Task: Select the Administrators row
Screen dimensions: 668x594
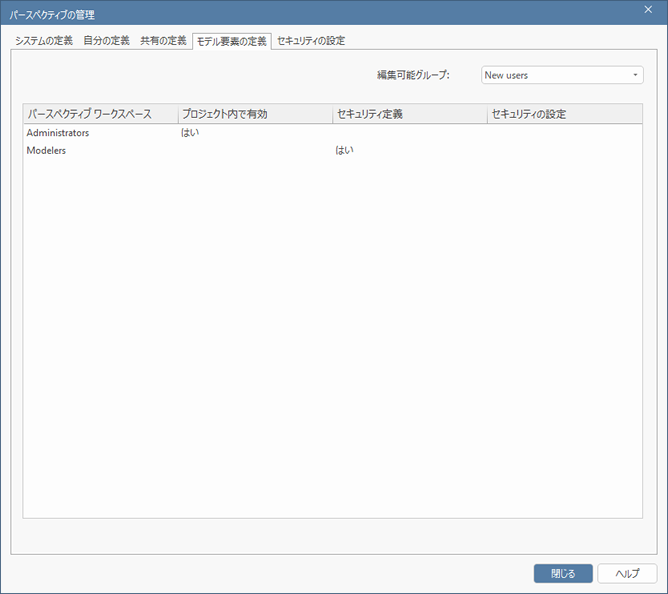Action: (332, 133)
